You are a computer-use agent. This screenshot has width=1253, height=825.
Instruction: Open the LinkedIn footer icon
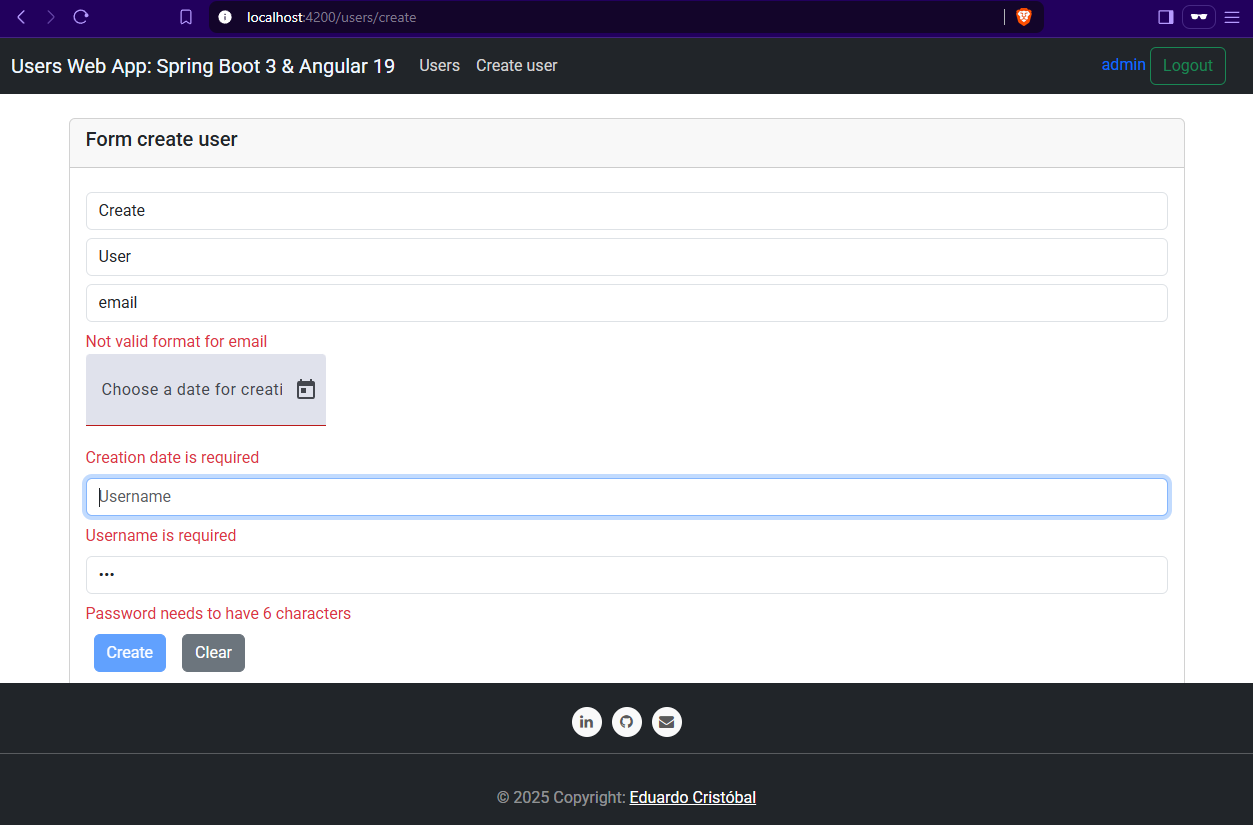587,722
